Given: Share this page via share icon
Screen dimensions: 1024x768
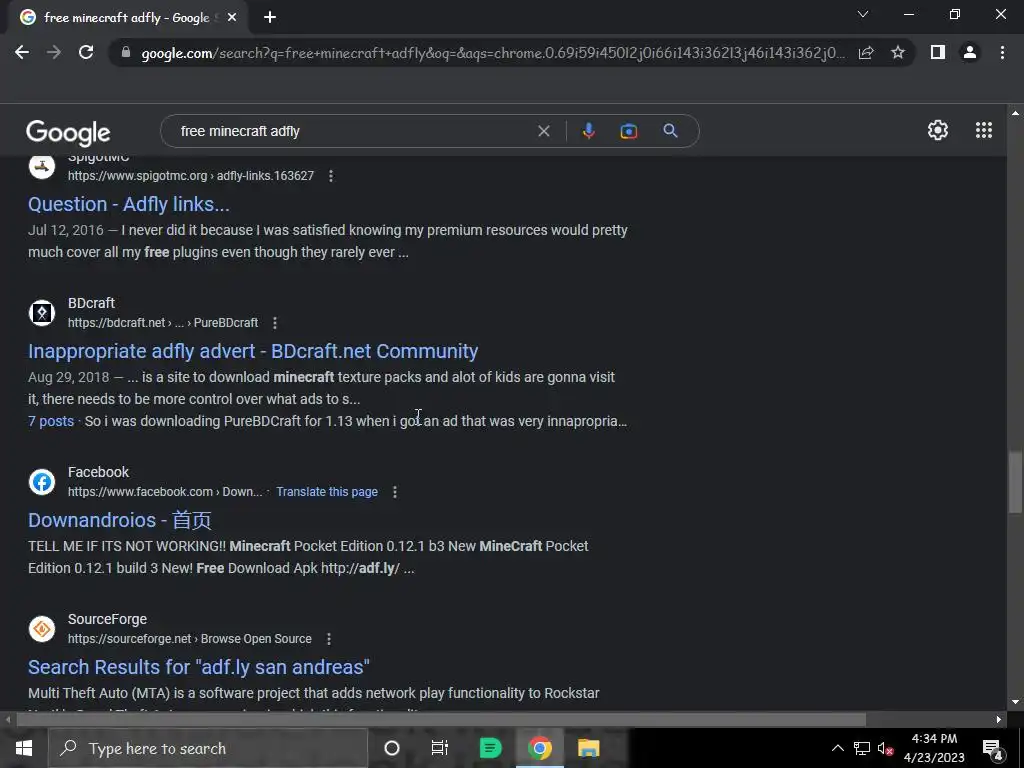Looking at the screenshot, I should click(x=866, y=52).
